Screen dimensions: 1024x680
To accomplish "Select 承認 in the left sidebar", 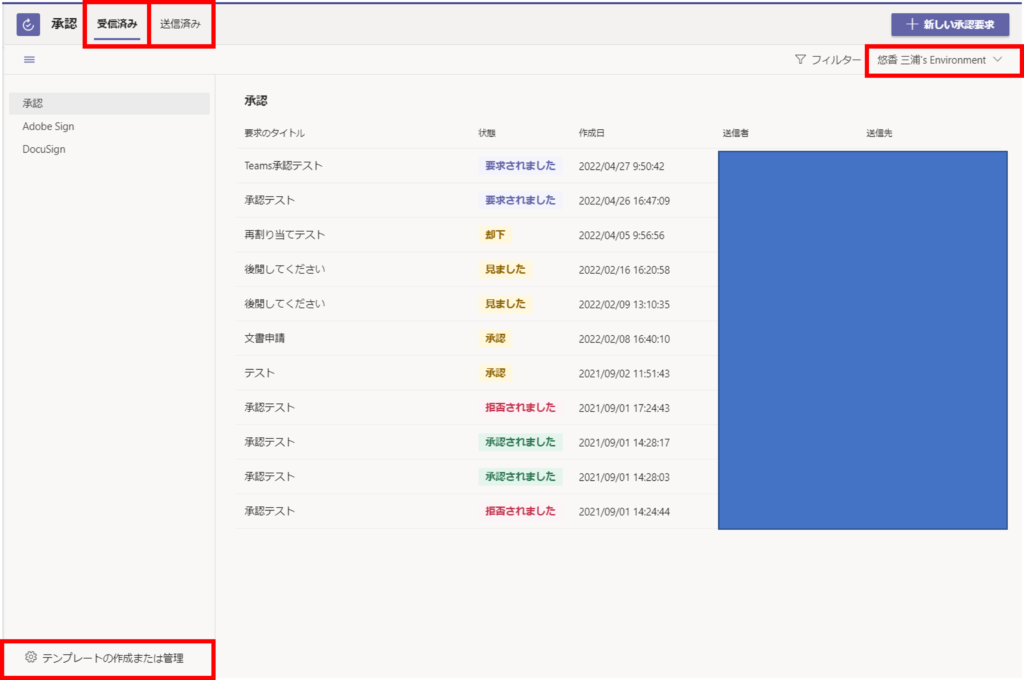I will click(x=33, y=103).
